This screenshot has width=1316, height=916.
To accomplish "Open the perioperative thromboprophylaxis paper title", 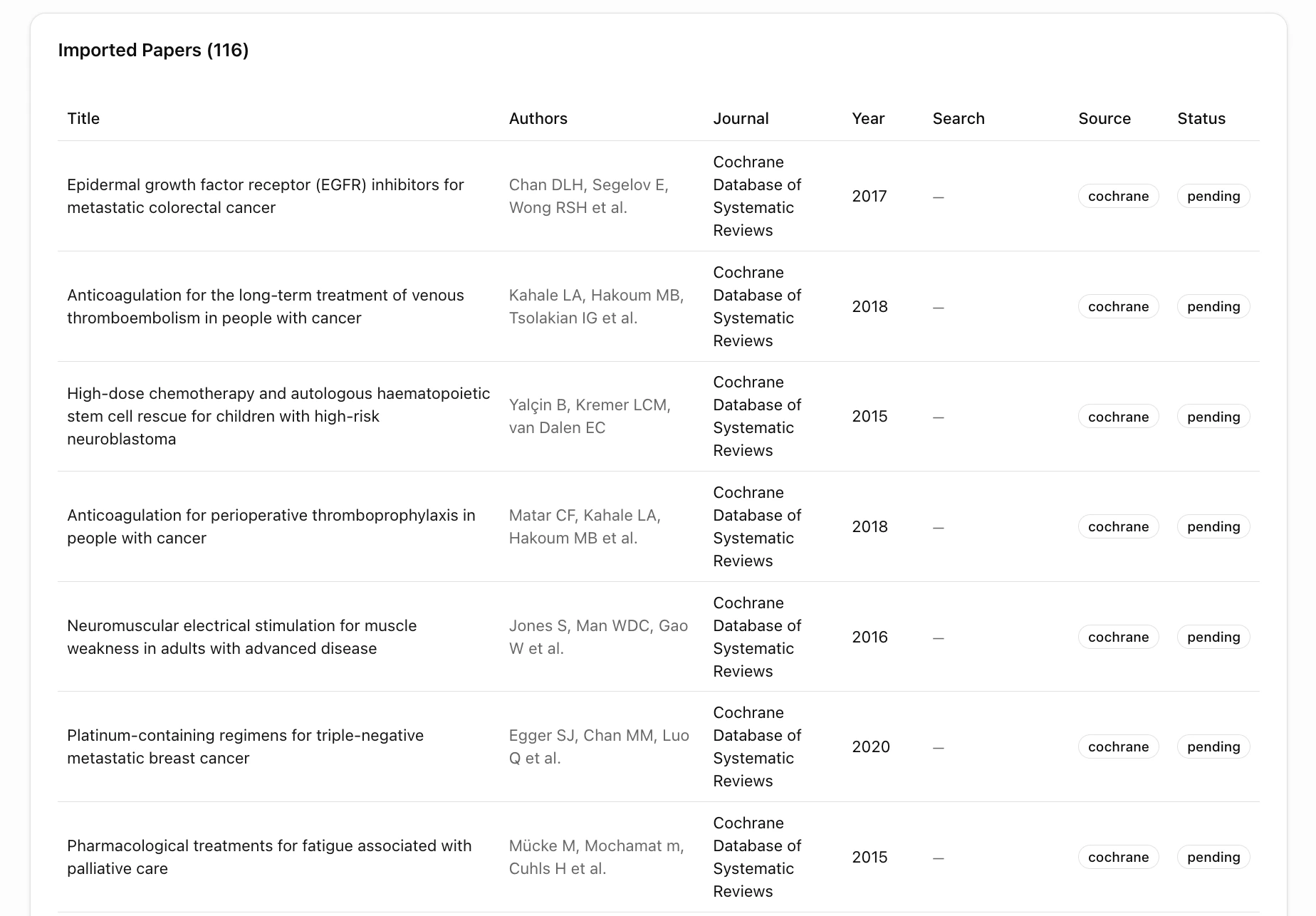I will click(x=271, y=526).
